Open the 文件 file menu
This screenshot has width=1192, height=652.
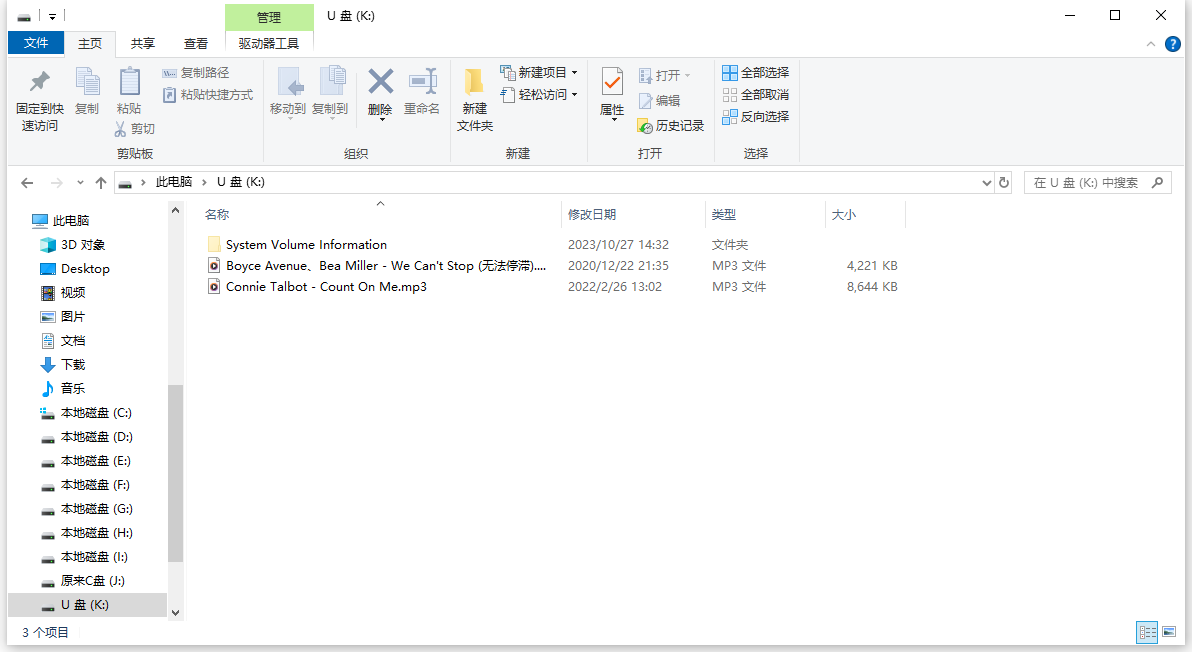(36, 43)
